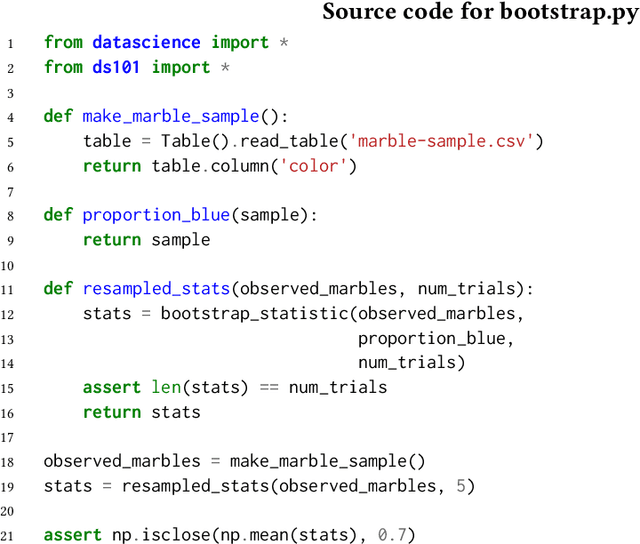Image resolution: width=640 pixels, height=544 pixels.
Task: Click the 0.7 value on the last line
Action: coord(391,535)
